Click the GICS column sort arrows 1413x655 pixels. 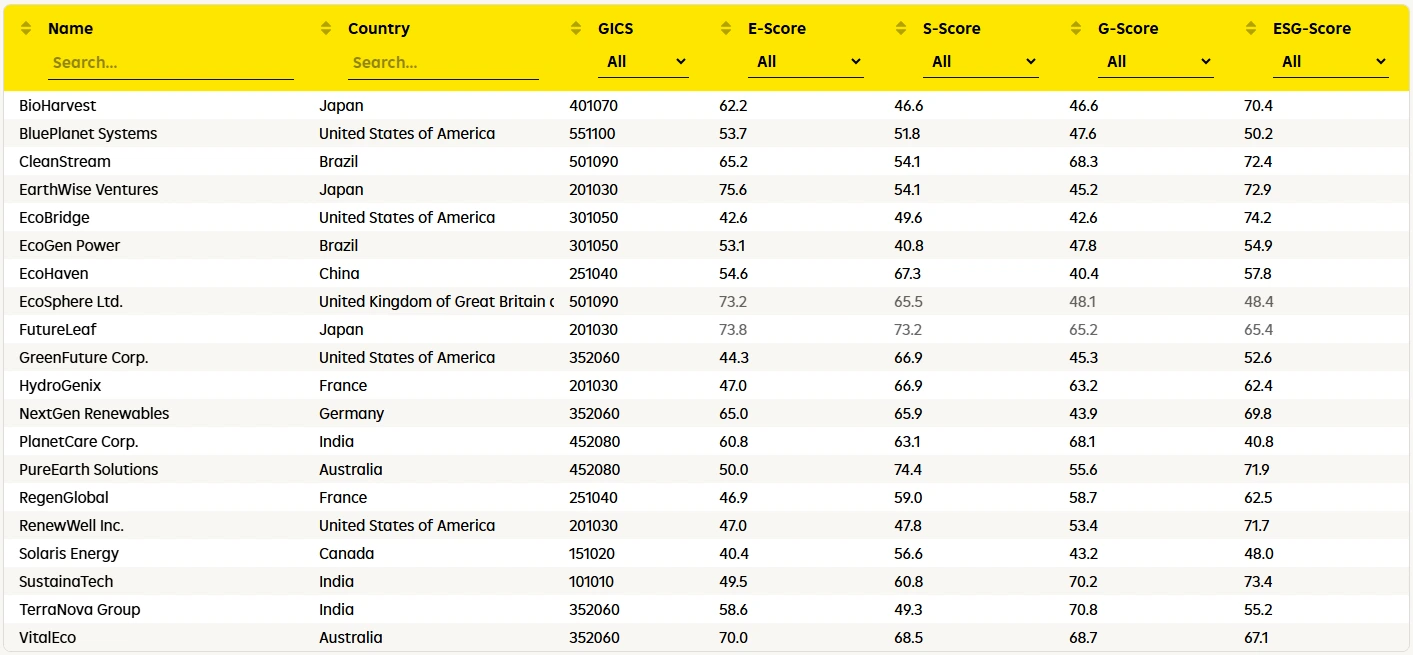[576, 29]
